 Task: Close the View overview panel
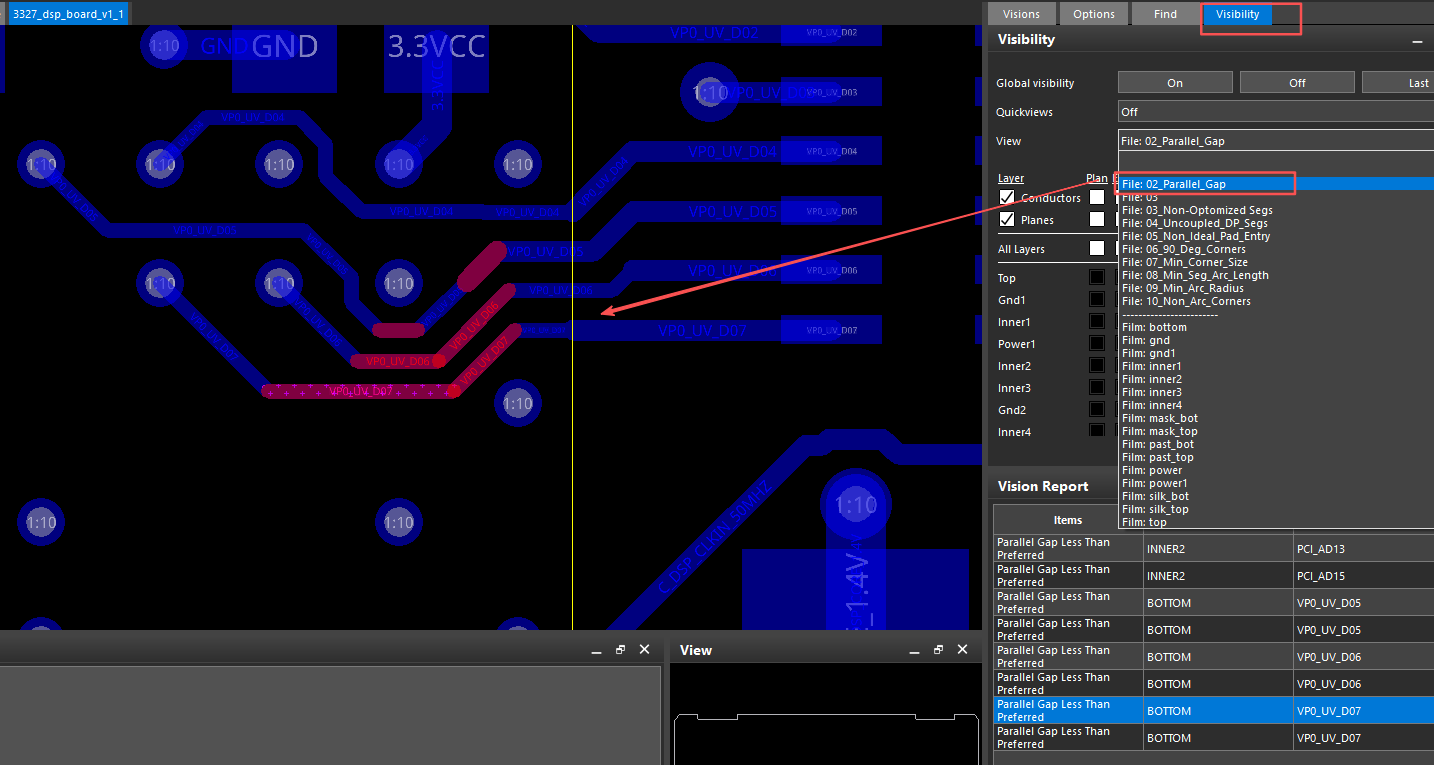pyautogui.click(x=962, y=650)
